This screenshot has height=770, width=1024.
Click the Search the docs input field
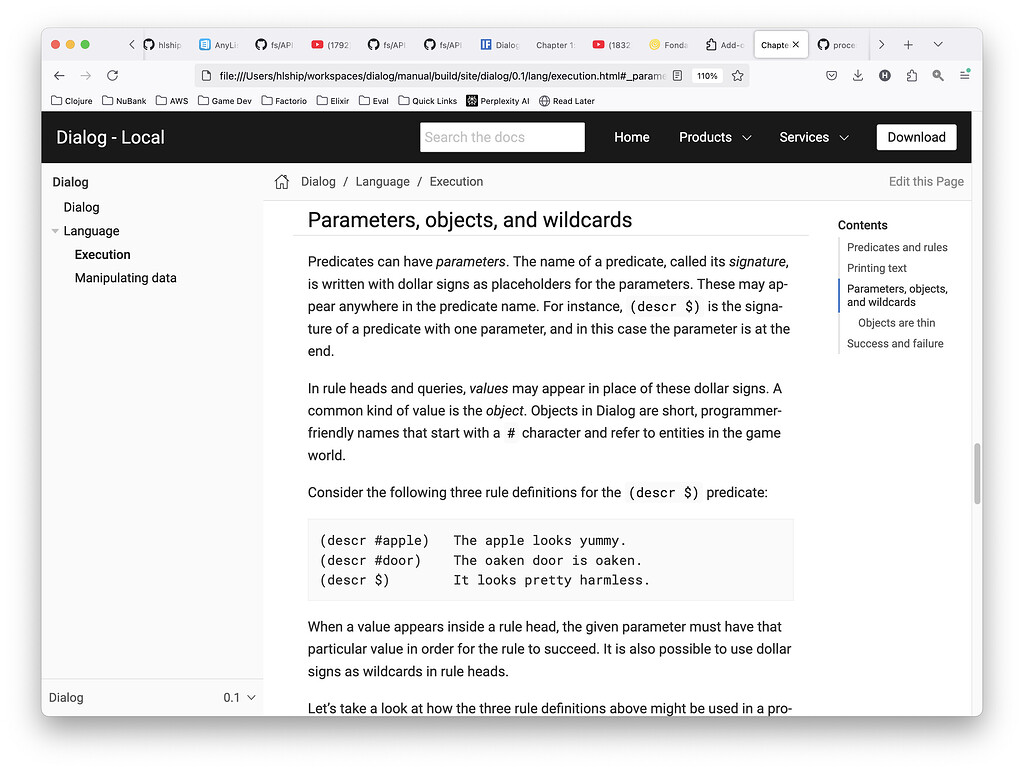pos(502,137)
